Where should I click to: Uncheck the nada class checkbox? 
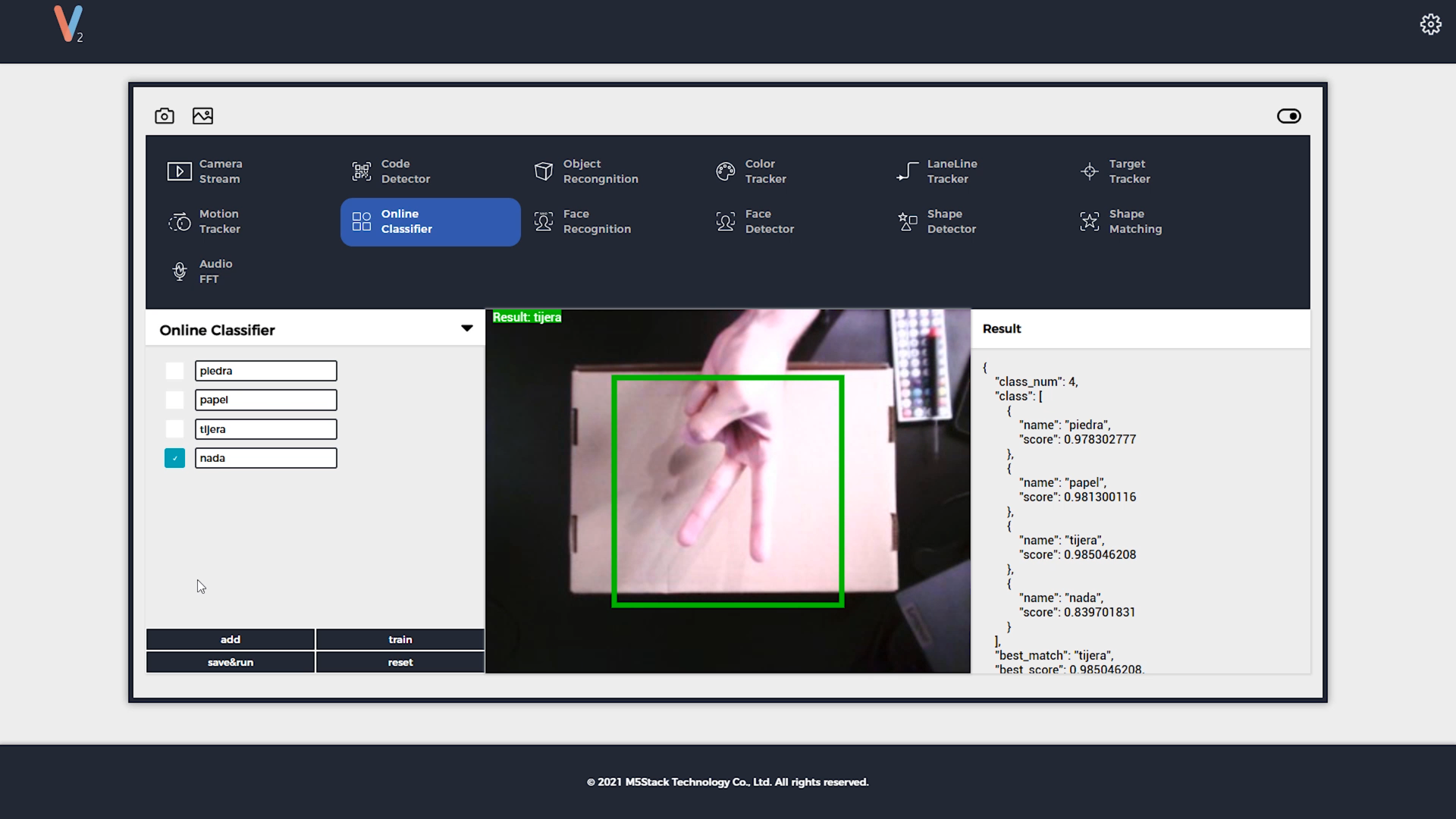coord(174,458)
